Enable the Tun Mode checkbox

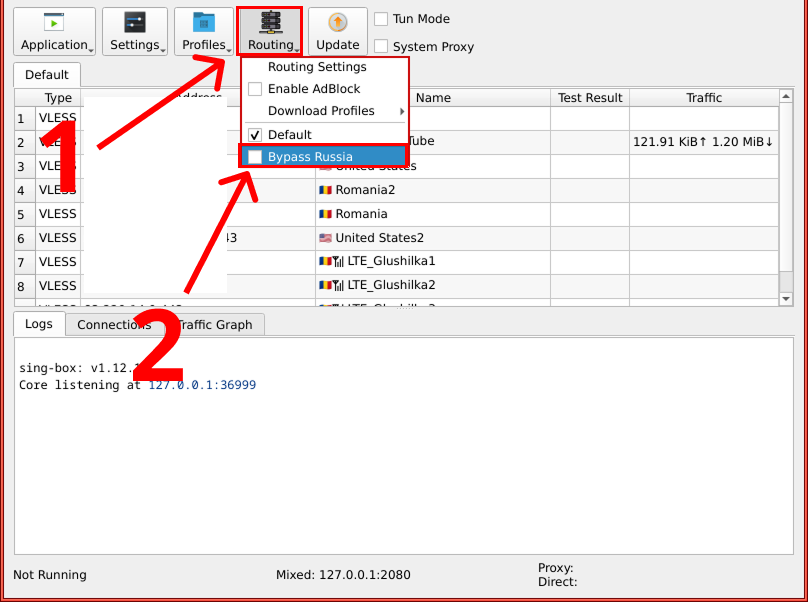pyautogui.click(x=381, y=19)
